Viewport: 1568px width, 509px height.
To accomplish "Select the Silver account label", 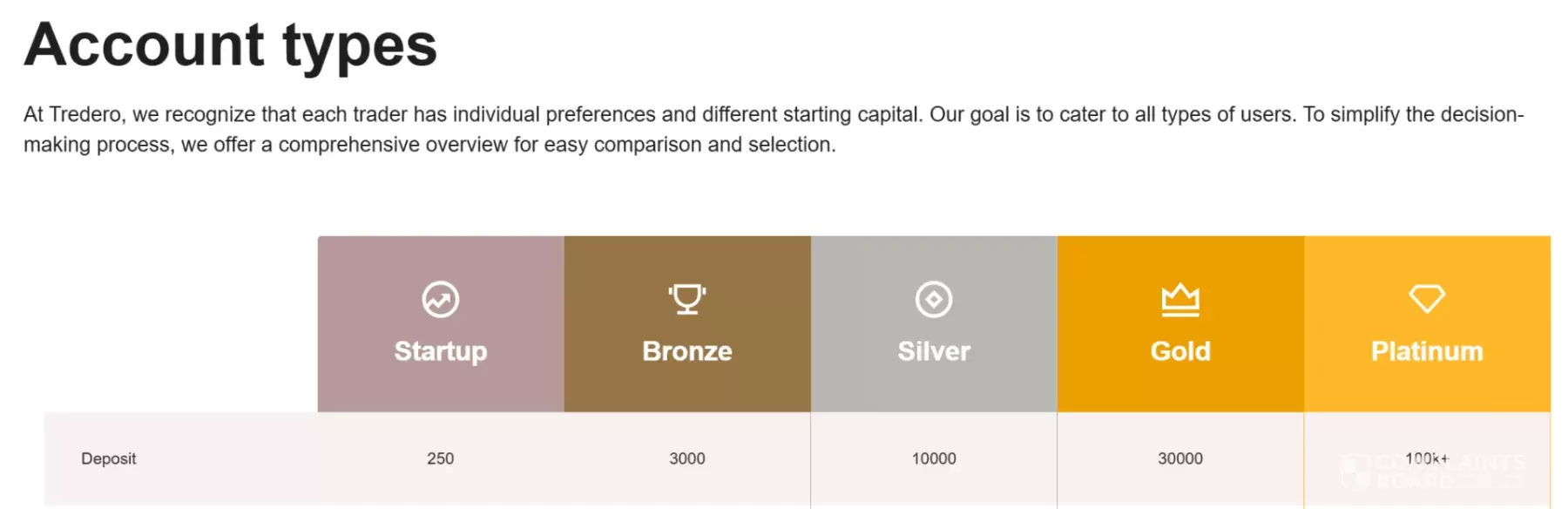I will [x=934, y=351].
